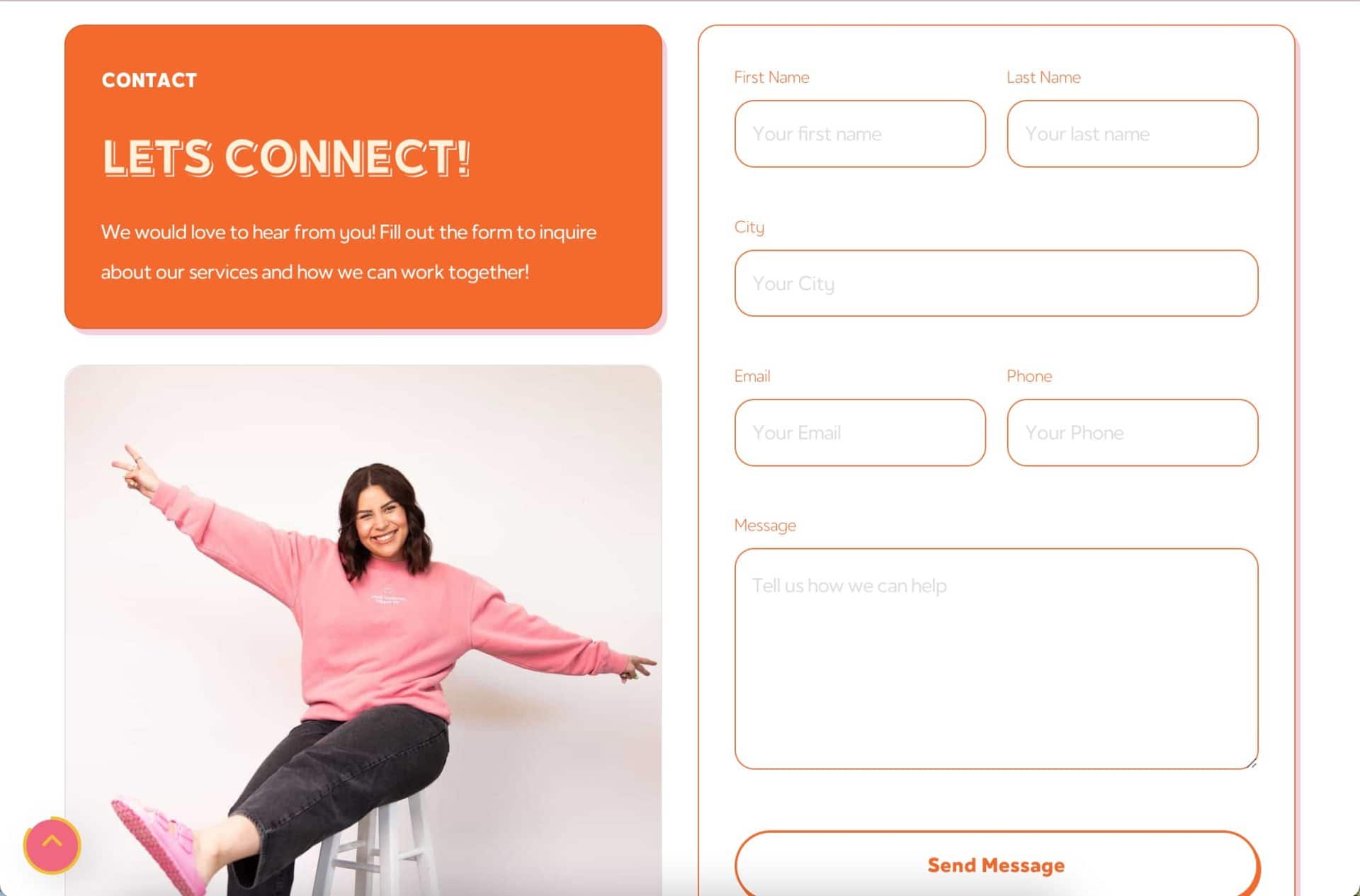Click the Last Name label

(x=1043, y=77)
